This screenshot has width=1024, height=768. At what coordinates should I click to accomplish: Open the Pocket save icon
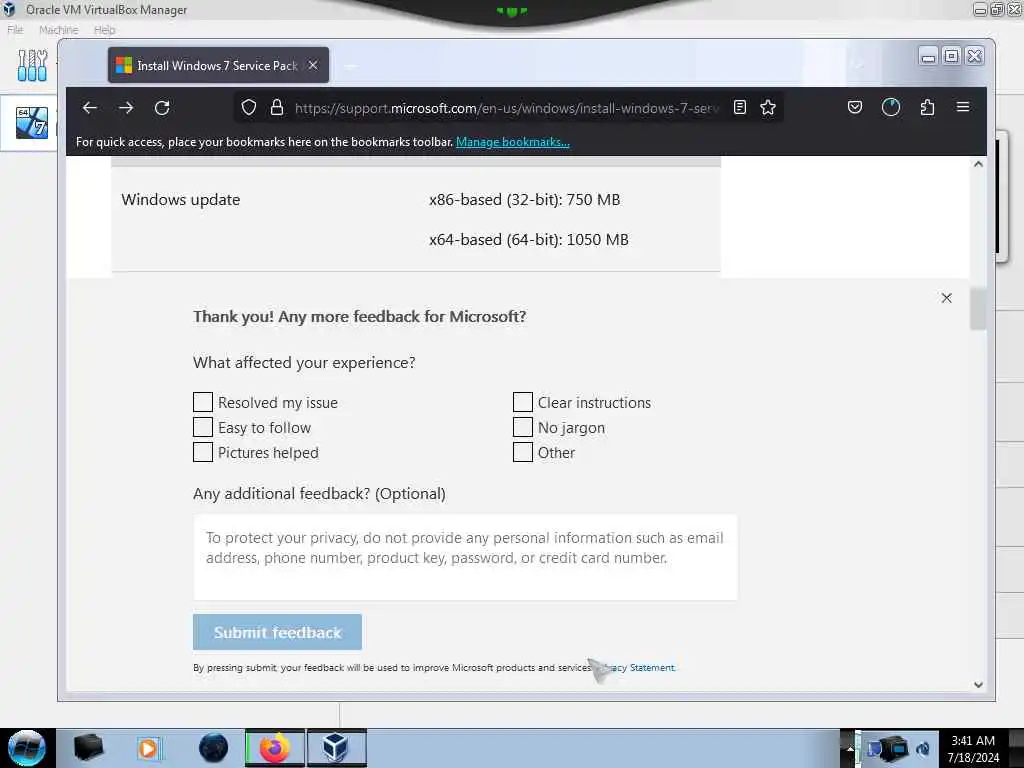(x=855, y=108)
